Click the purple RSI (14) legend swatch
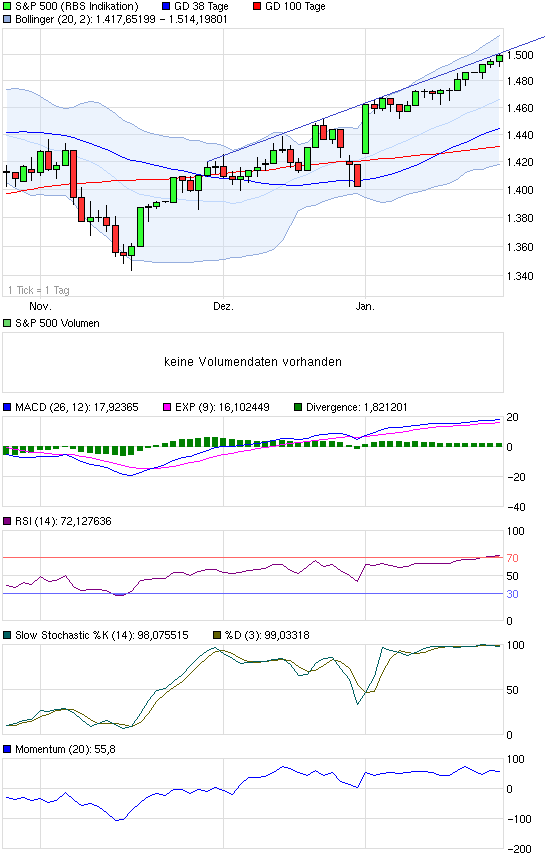The height and width of the screenshot is (857, 545). coord(7,521)
